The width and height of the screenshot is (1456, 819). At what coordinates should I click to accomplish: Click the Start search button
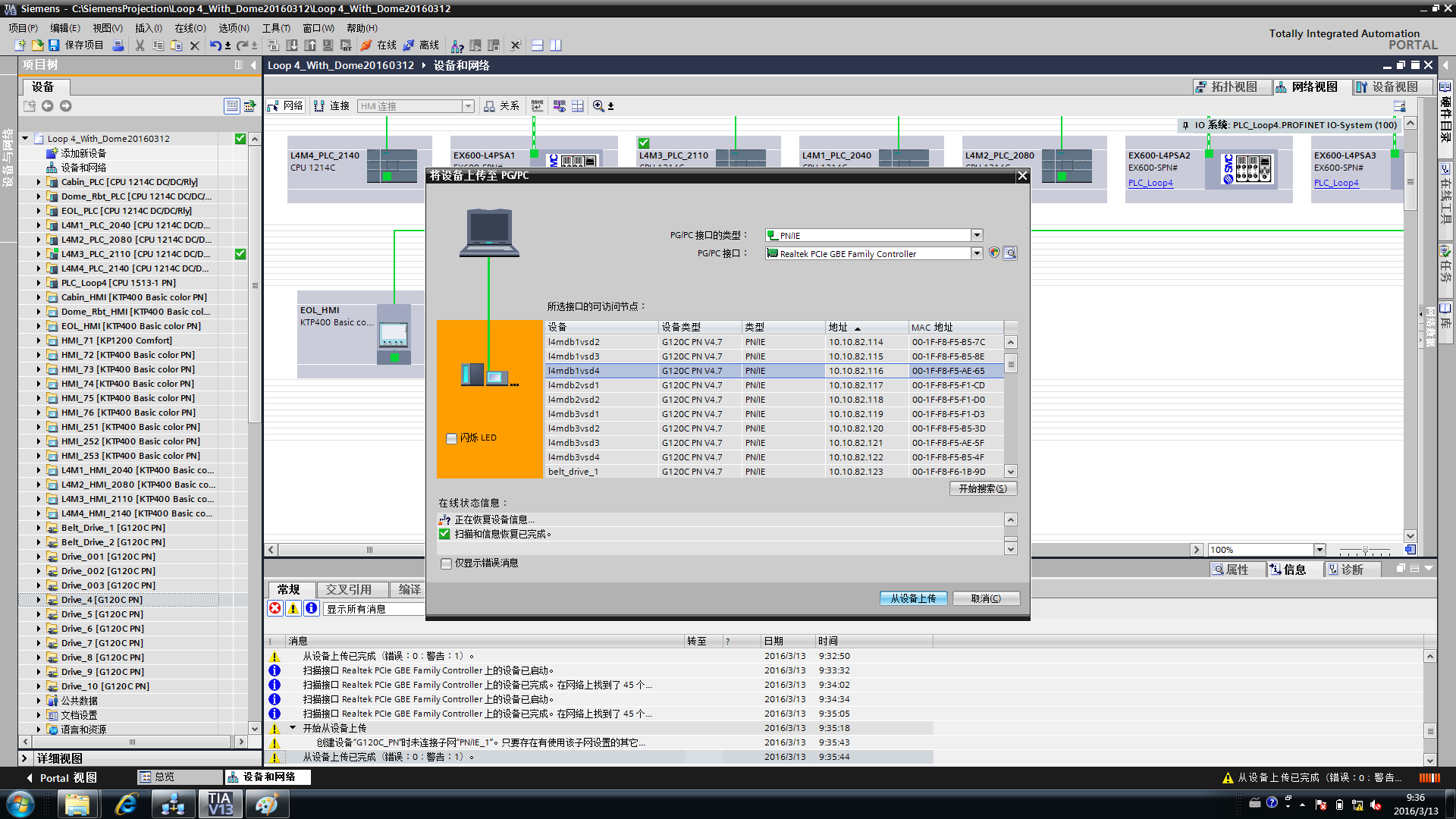tap(983, 489)
